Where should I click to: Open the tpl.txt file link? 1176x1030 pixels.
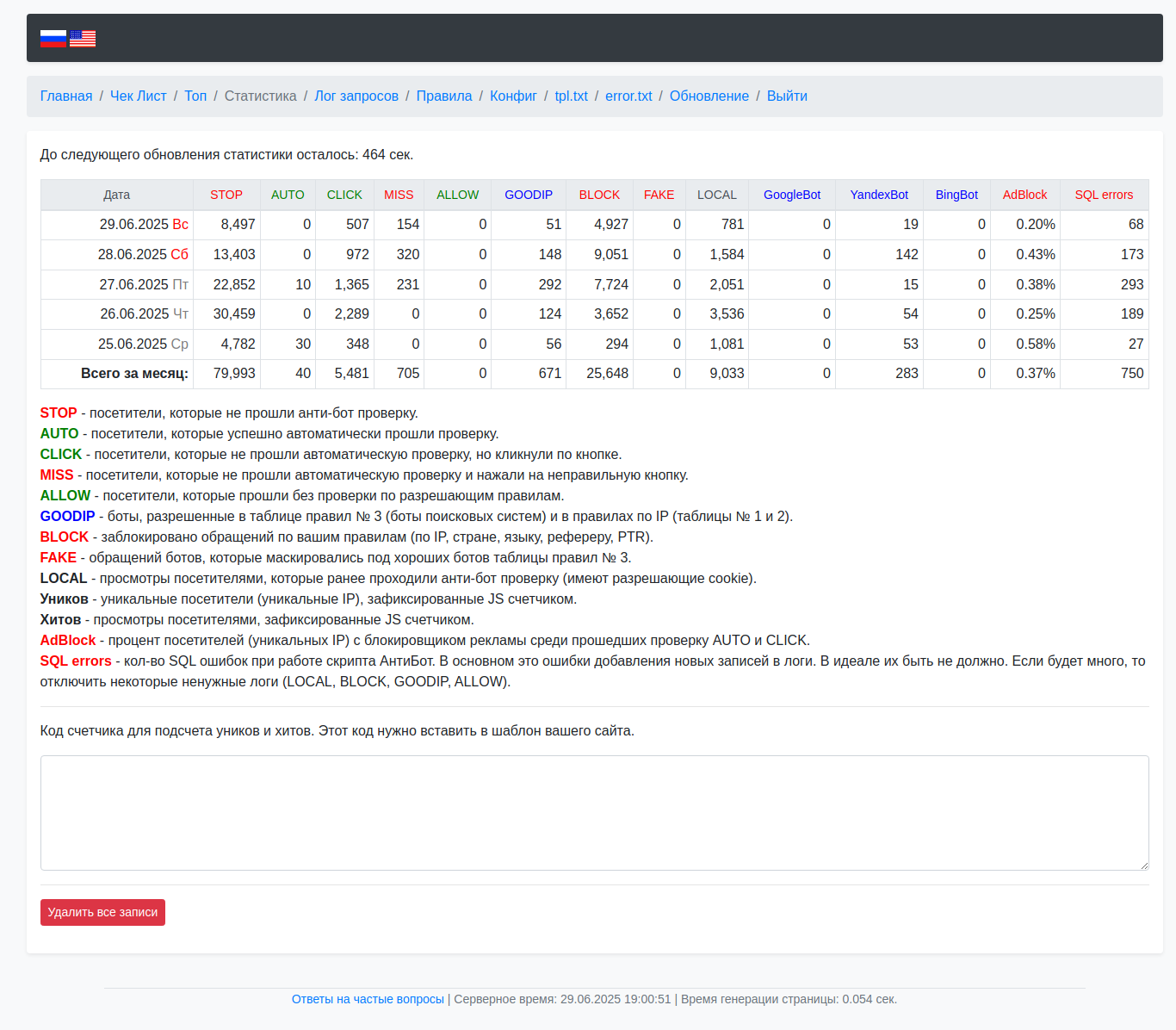tap(571, 96)
